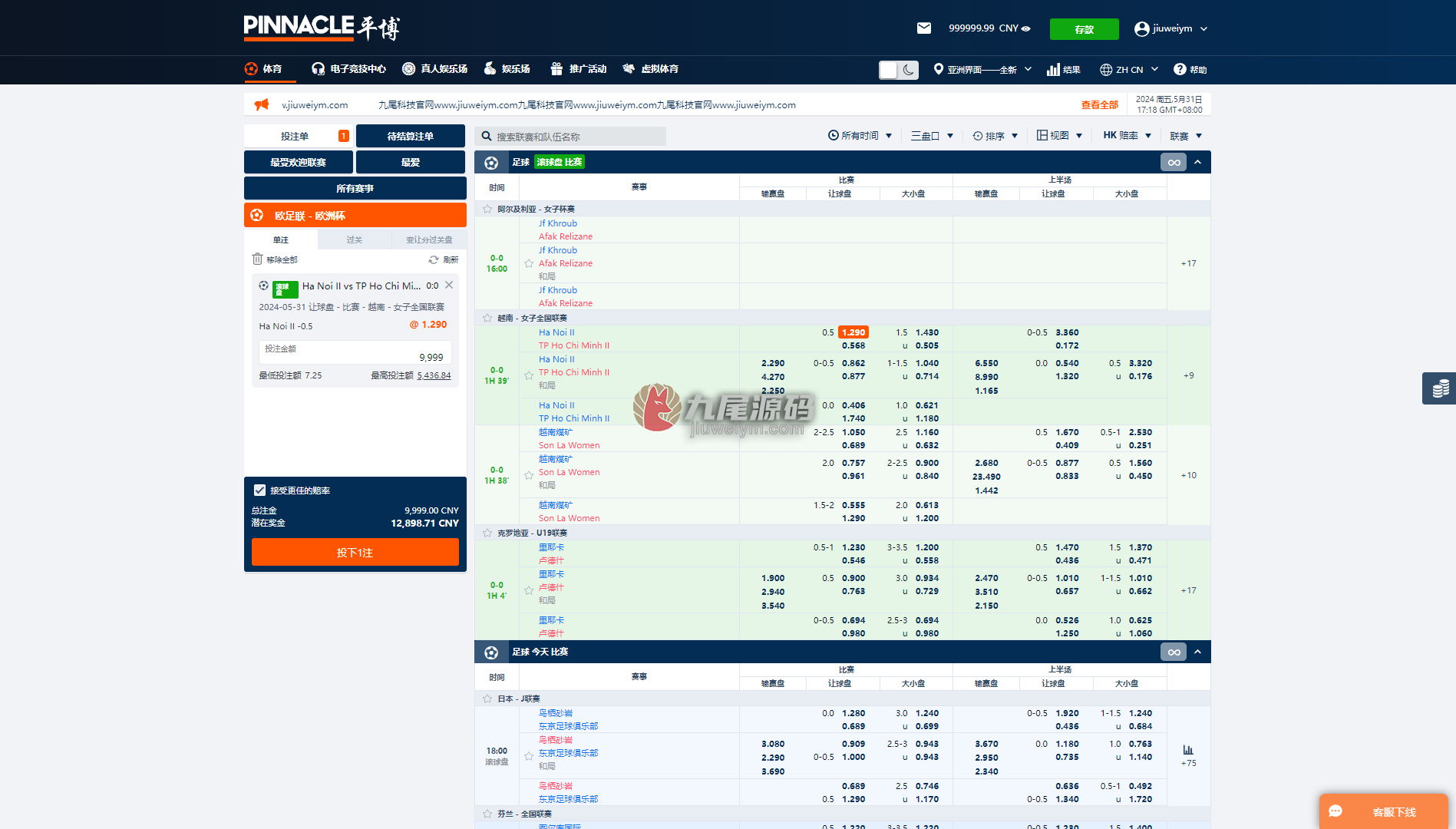Remove the Ha Noi II bet with X

(x=449, y=285)
